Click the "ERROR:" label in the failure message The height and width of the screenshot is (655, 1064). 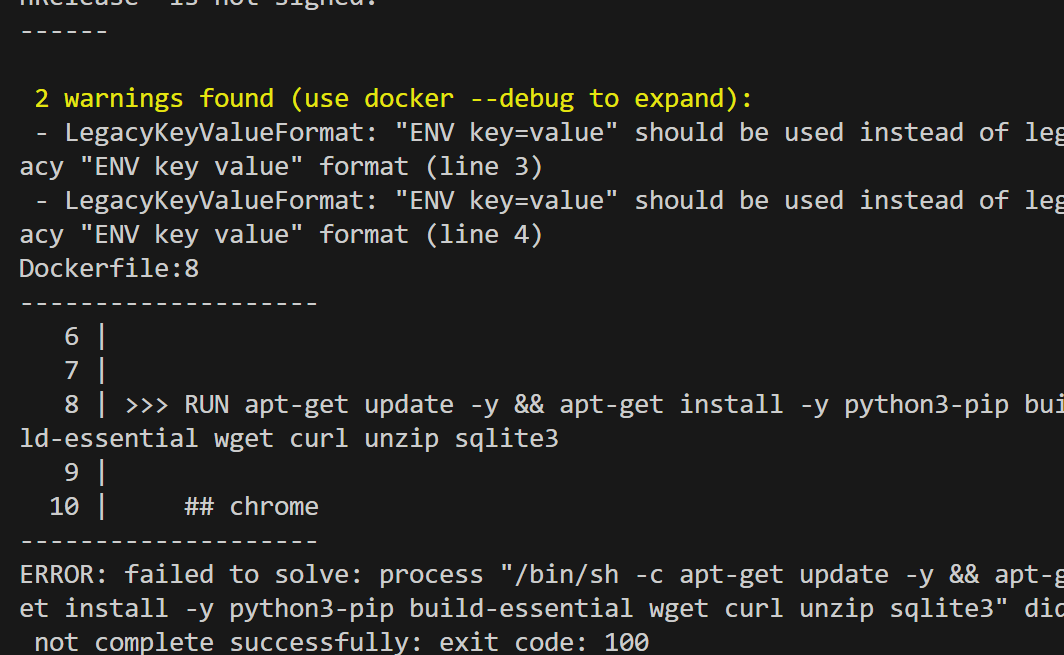[64, 575]
